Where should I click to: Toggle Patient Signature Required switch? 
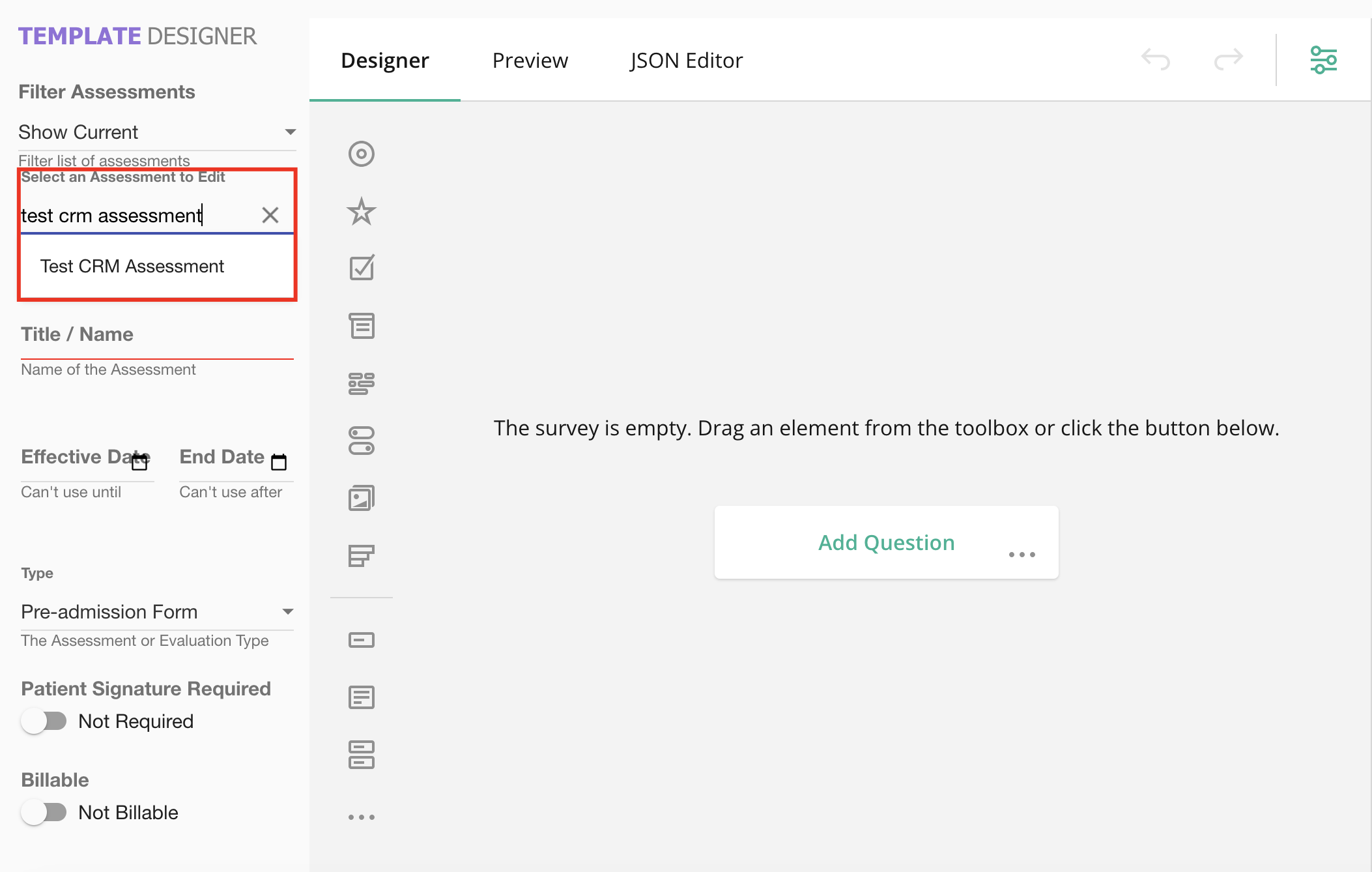(44, 721)
